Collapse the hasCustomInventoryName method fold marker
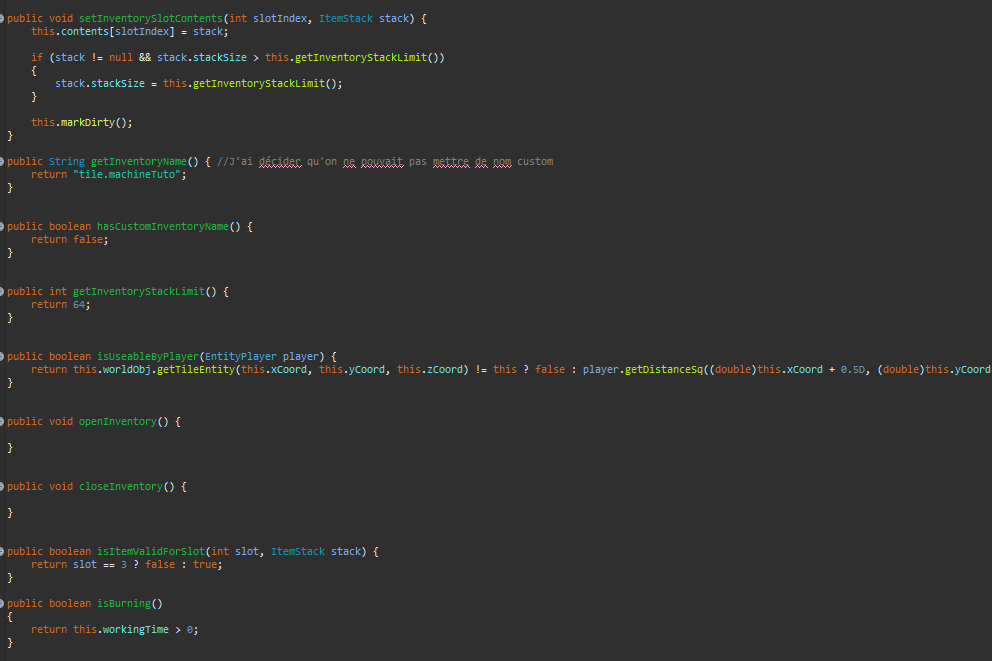The width and height of the screenshot is (992, 661). coord(2,226)
